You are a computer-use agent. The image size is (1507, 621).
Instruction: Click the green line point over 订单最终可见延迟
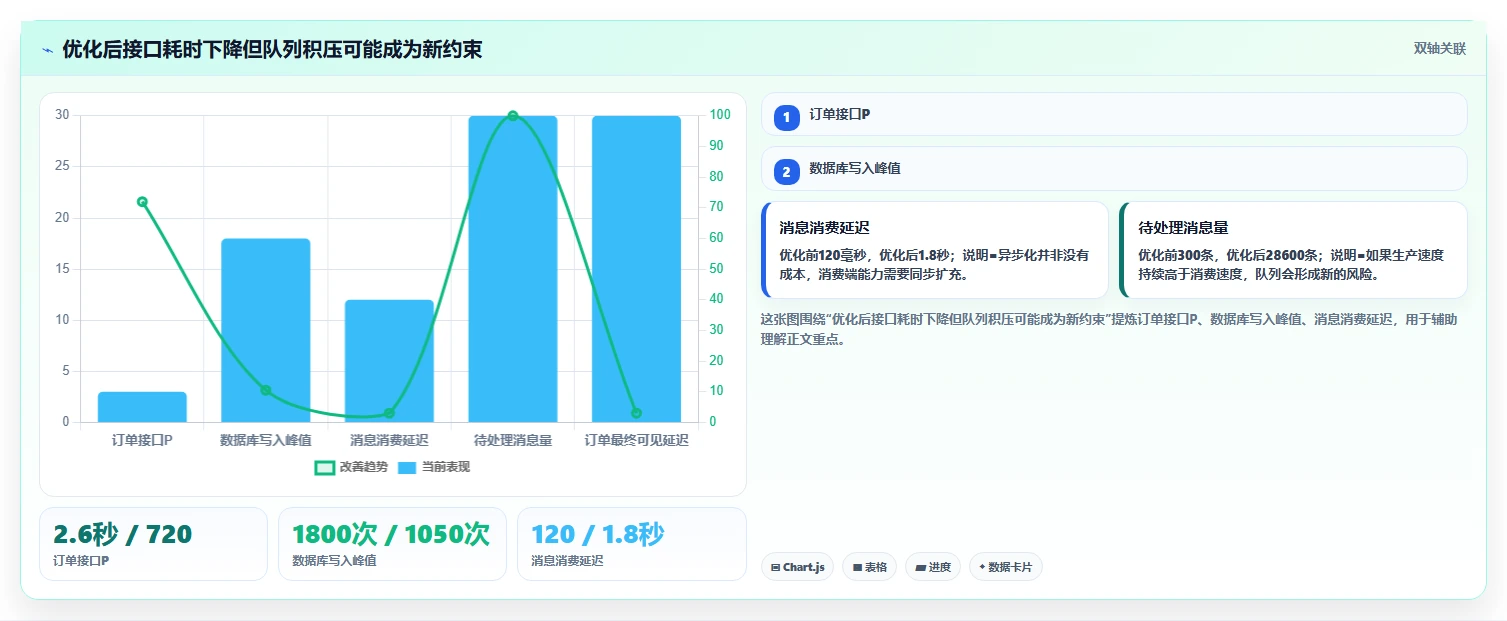click(636, 413)
